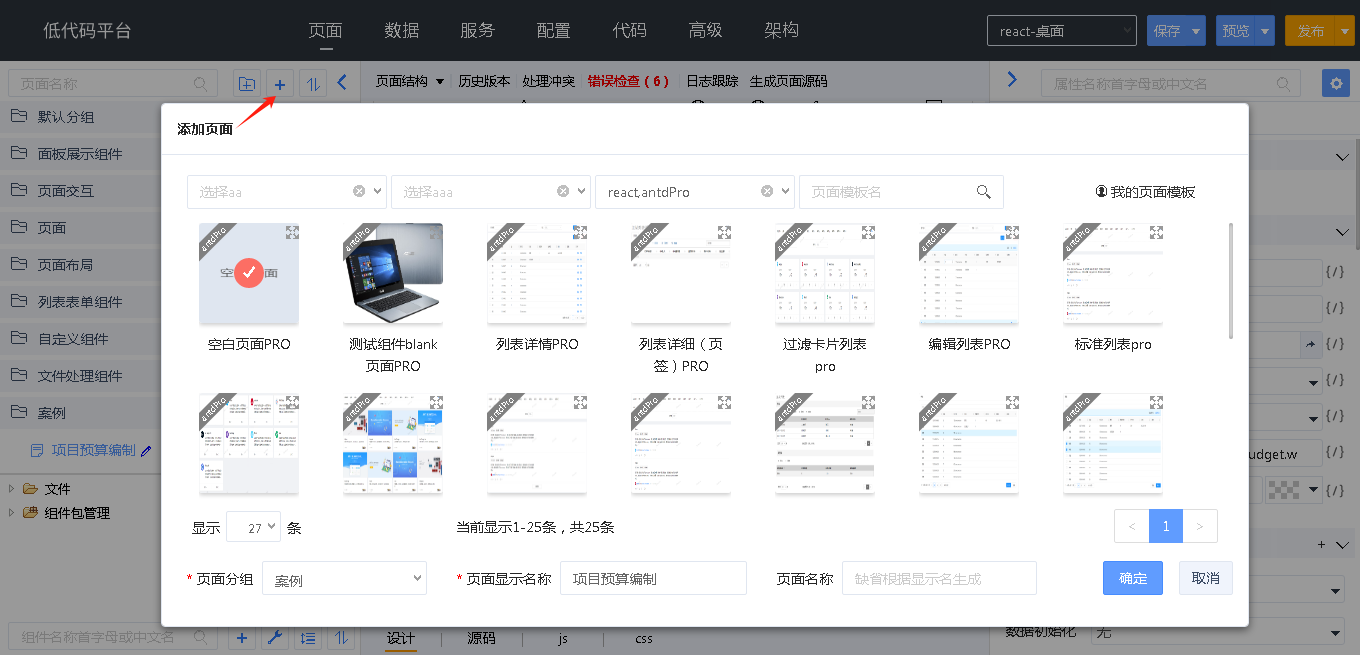This screenshot has width=1360, height=655.
Task: Click the add folder icon in the page toolbar
Action: coord(246,84)
